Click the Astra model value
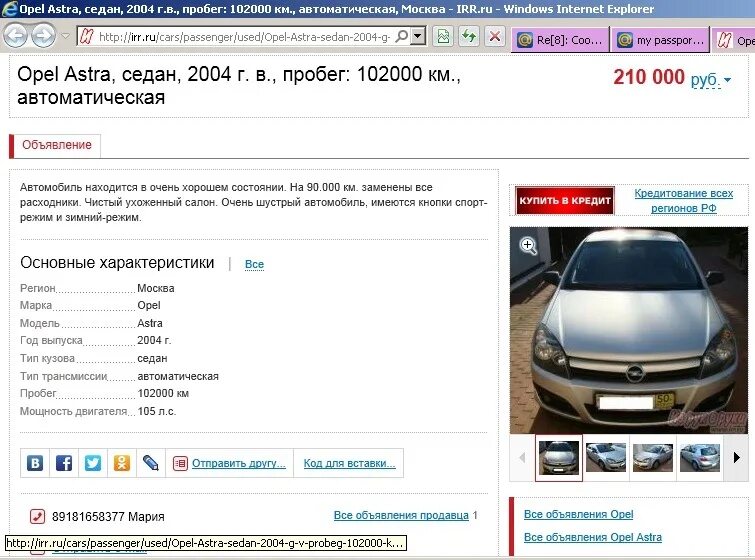The height and width of the screenshot is (560, 755). 150,323
